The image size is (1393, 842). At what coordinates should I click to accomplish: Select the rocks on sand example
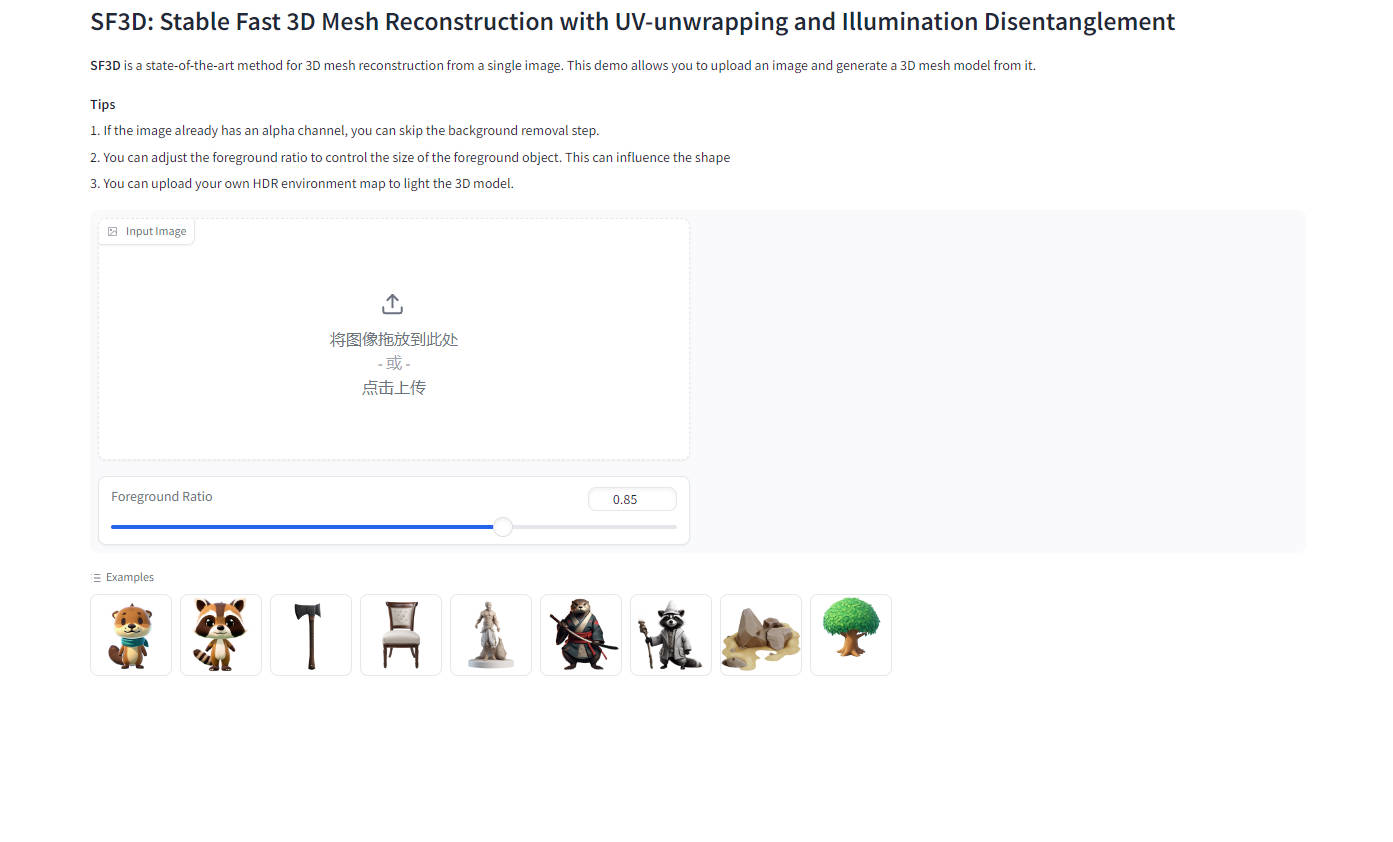761,635
